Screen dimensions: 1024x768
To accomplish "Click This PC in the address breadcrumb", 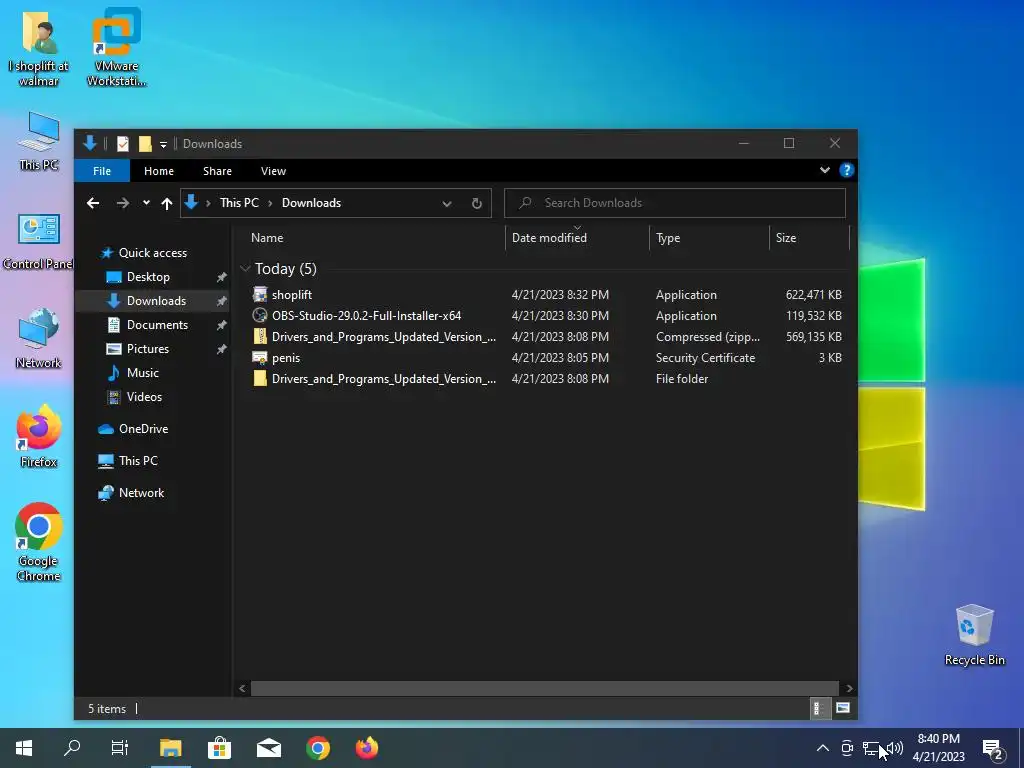I will click(239, 203).
